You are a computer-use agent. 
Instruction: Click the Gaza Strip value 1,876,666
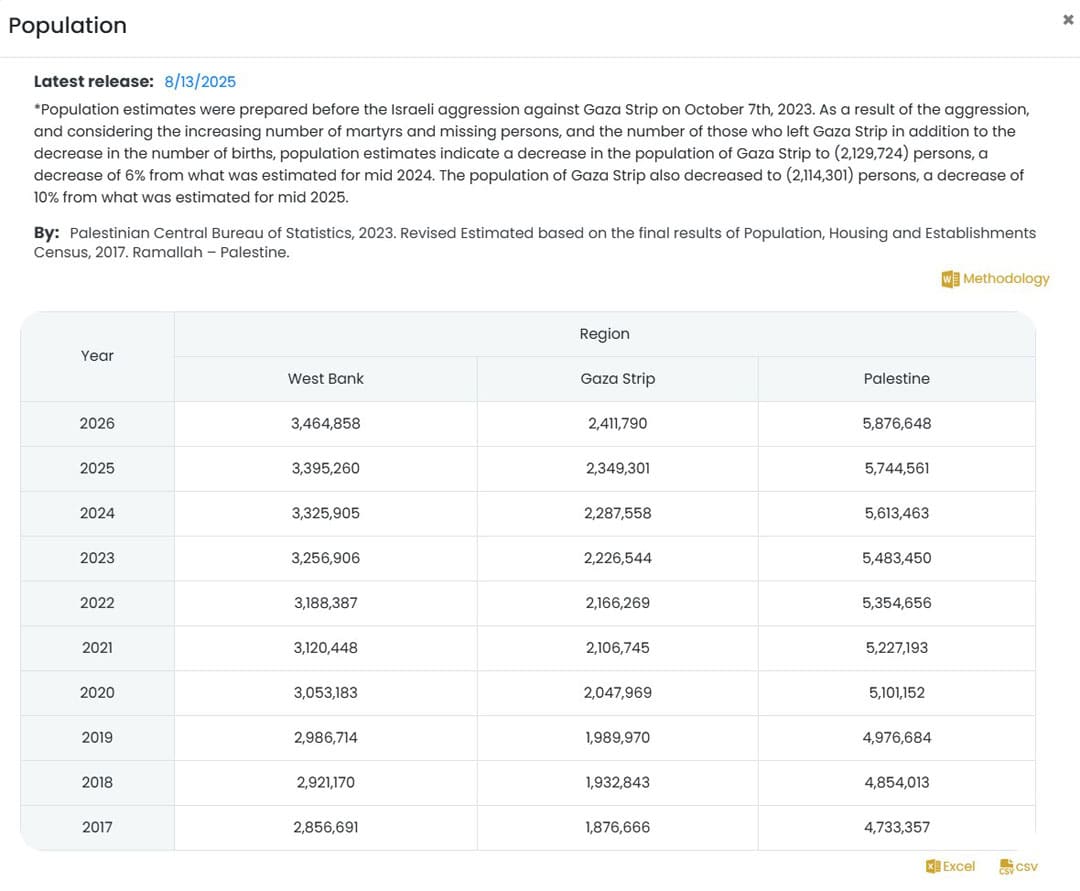click(x=617, y=828)
